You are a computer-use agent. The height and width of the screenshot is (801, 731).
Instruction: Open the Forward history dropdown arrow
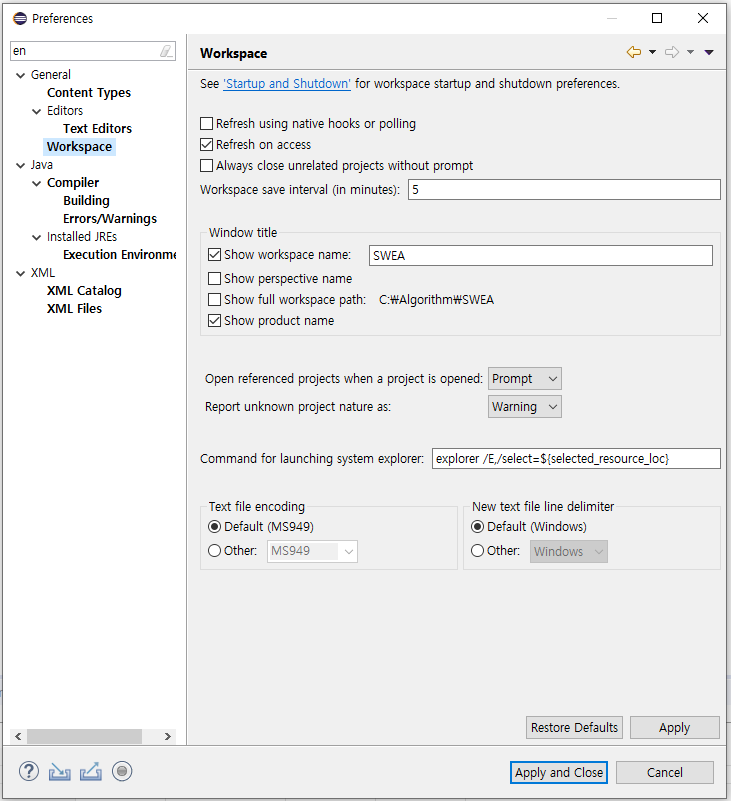(x=690, y=52)
